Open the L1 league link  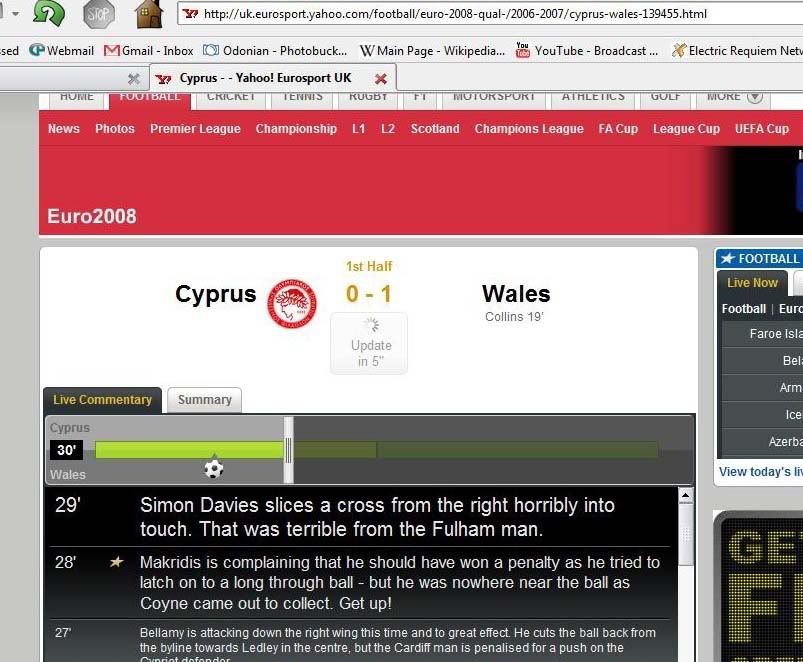(358, 129)
